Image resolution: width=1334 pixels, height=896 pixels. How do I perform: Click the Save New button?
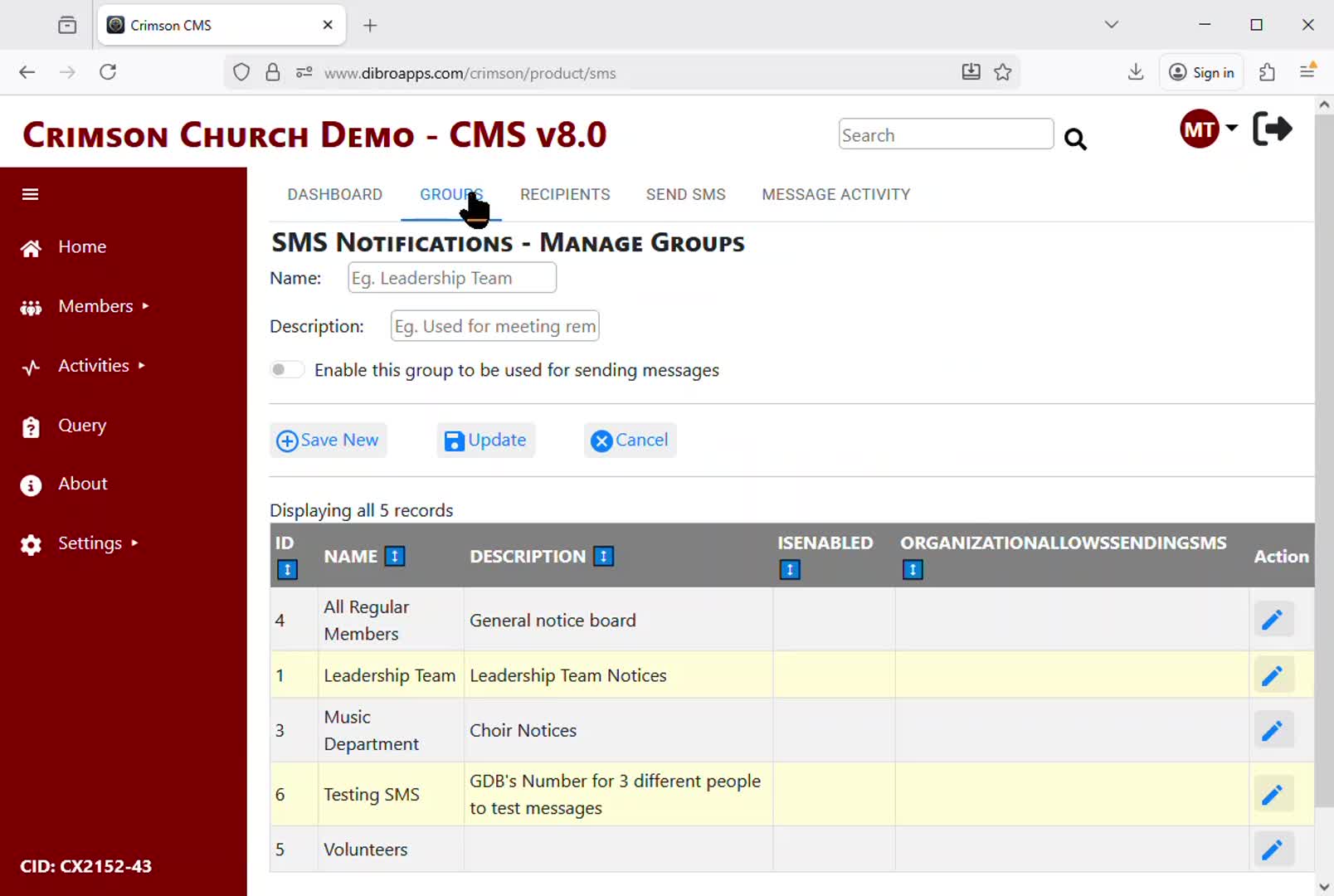[329, 441]
